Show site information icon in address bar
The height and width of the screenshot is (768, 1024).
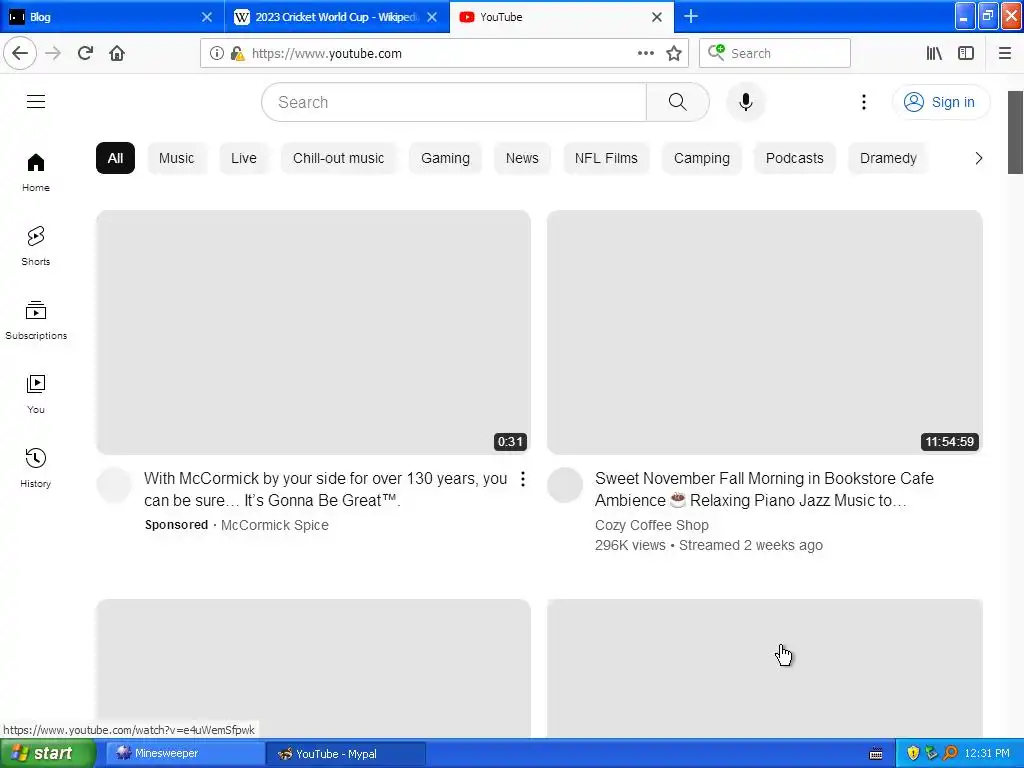[216, 53]
